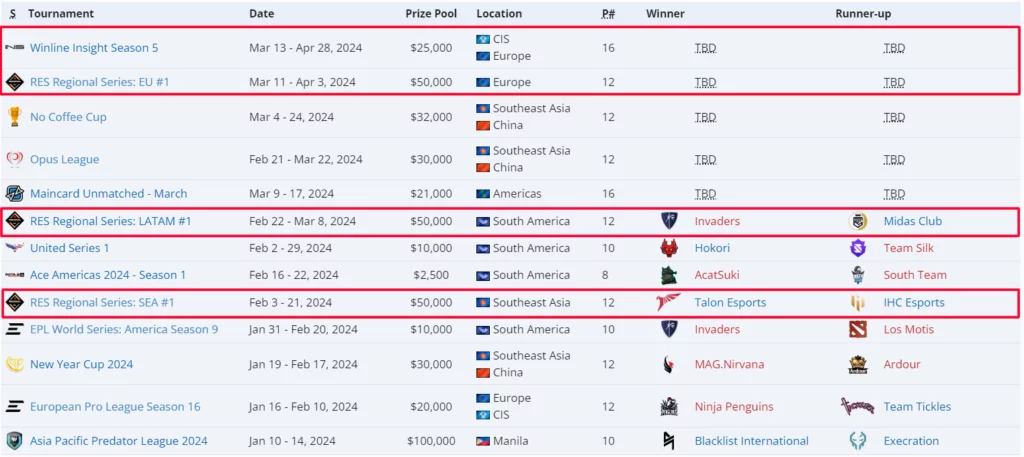1024x457 pixels.
Task: Click the Opus League tournament icon
Action: 14,159
